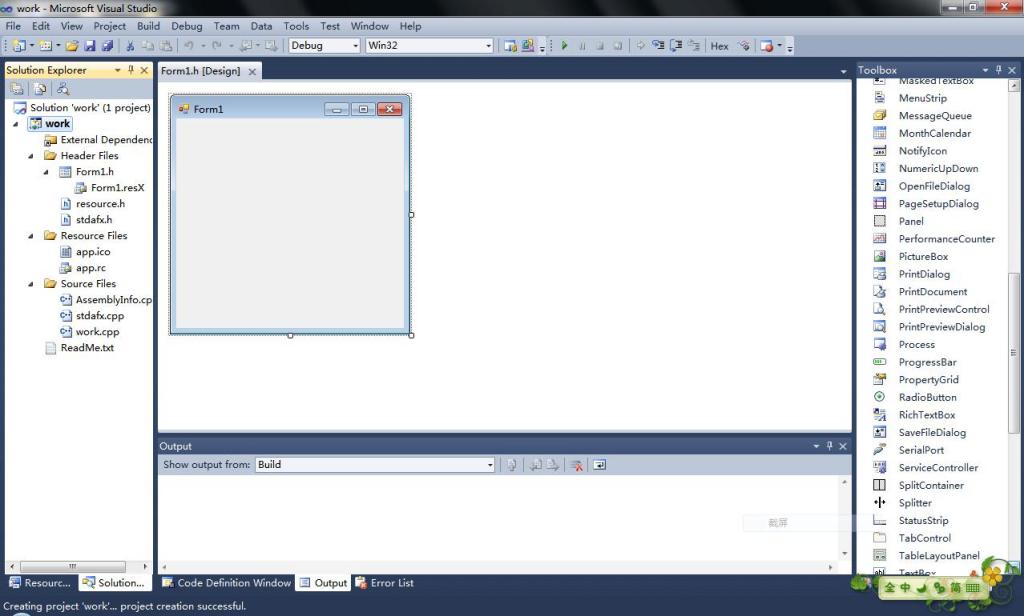Viewport: 1024px width, 616px height.
Task: Pin the Solution Explorer panel with the pushpin
Action: point(131,70)
